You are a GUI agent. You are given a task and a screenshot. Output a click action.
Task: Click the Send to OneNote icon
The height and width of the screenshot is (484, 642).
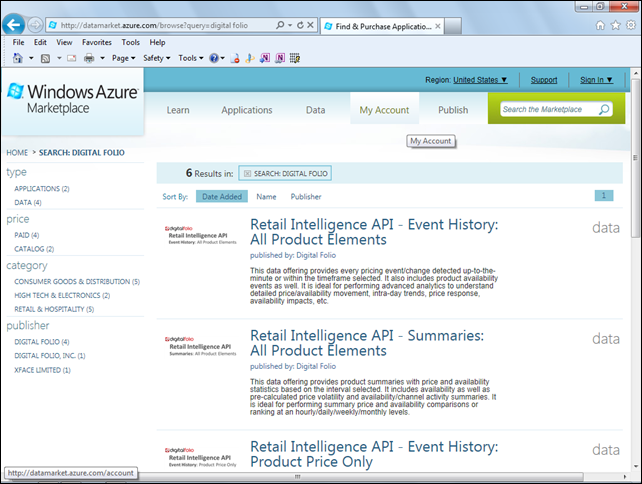pyautogui.click(x=265, y=58)
